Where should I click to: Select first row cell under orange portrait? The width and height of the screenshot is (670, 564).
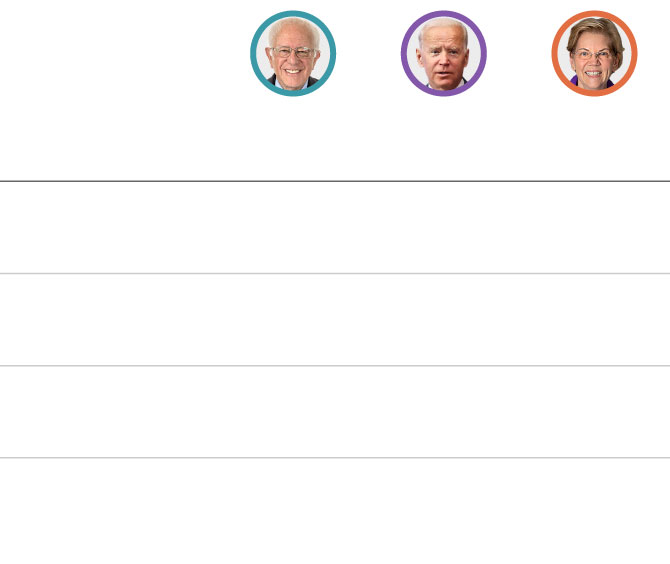coord(594,227)
